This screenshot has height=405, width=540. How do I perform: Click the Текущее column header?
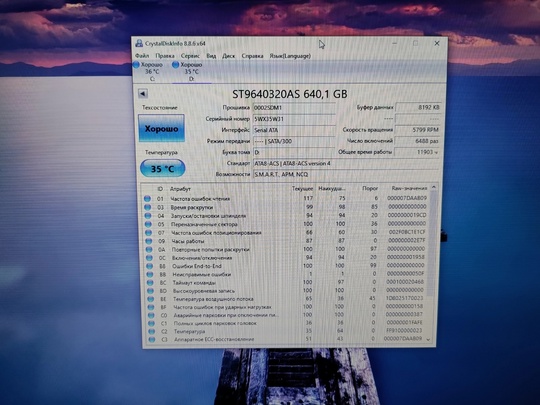pos(302,188)
